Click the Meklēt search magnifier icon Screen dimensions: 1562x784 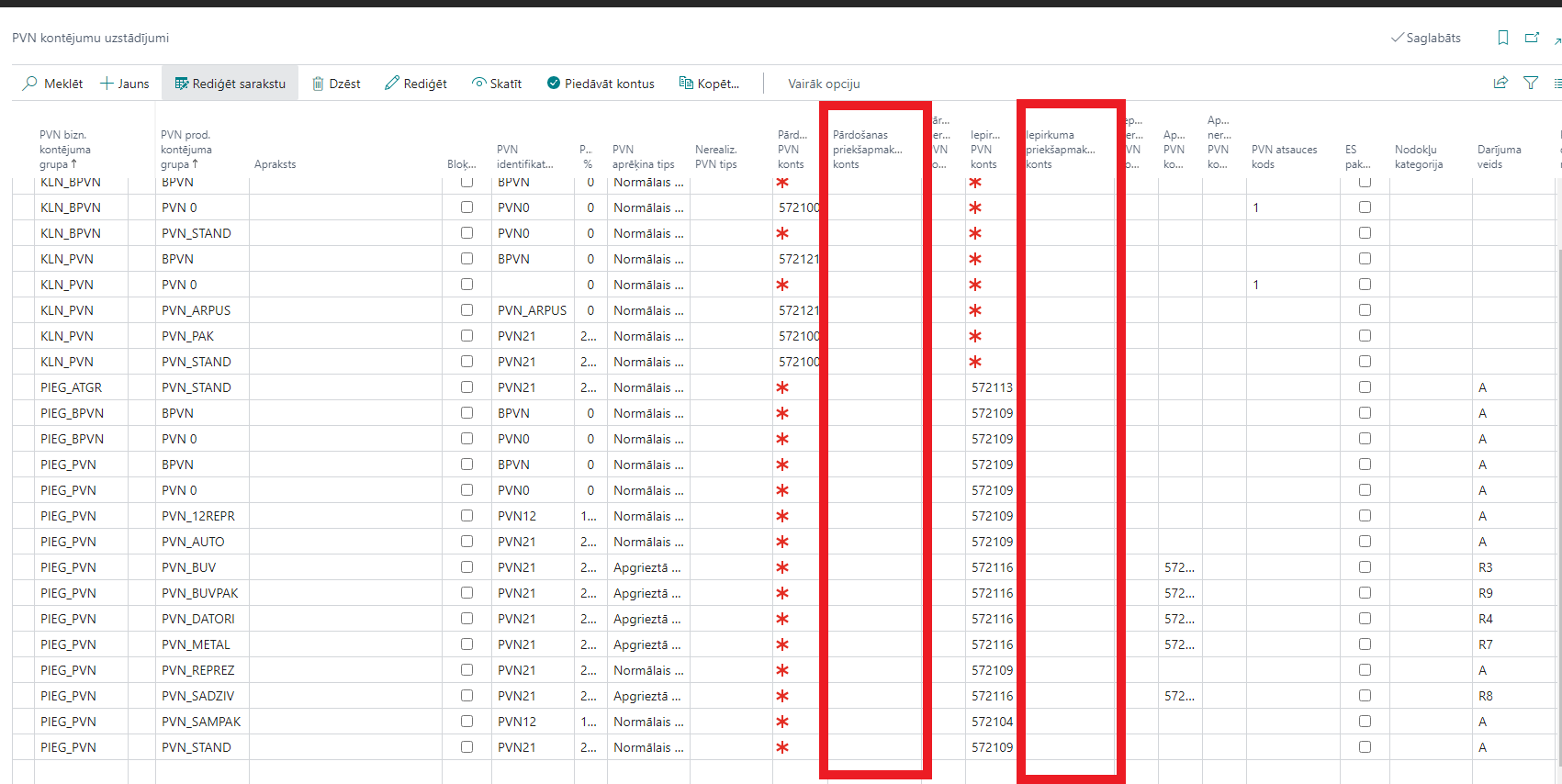[30, 84]
